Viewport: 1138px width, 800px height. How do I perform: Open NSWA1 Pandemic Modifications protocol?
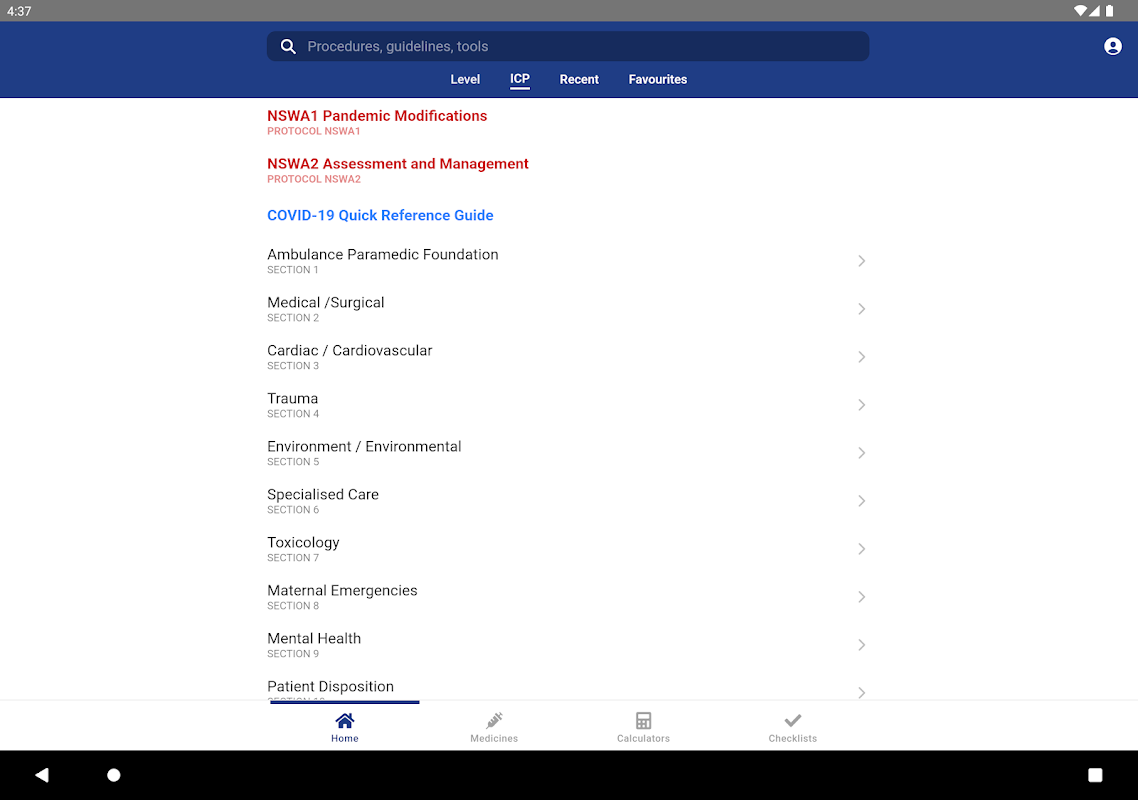[377, 116]
